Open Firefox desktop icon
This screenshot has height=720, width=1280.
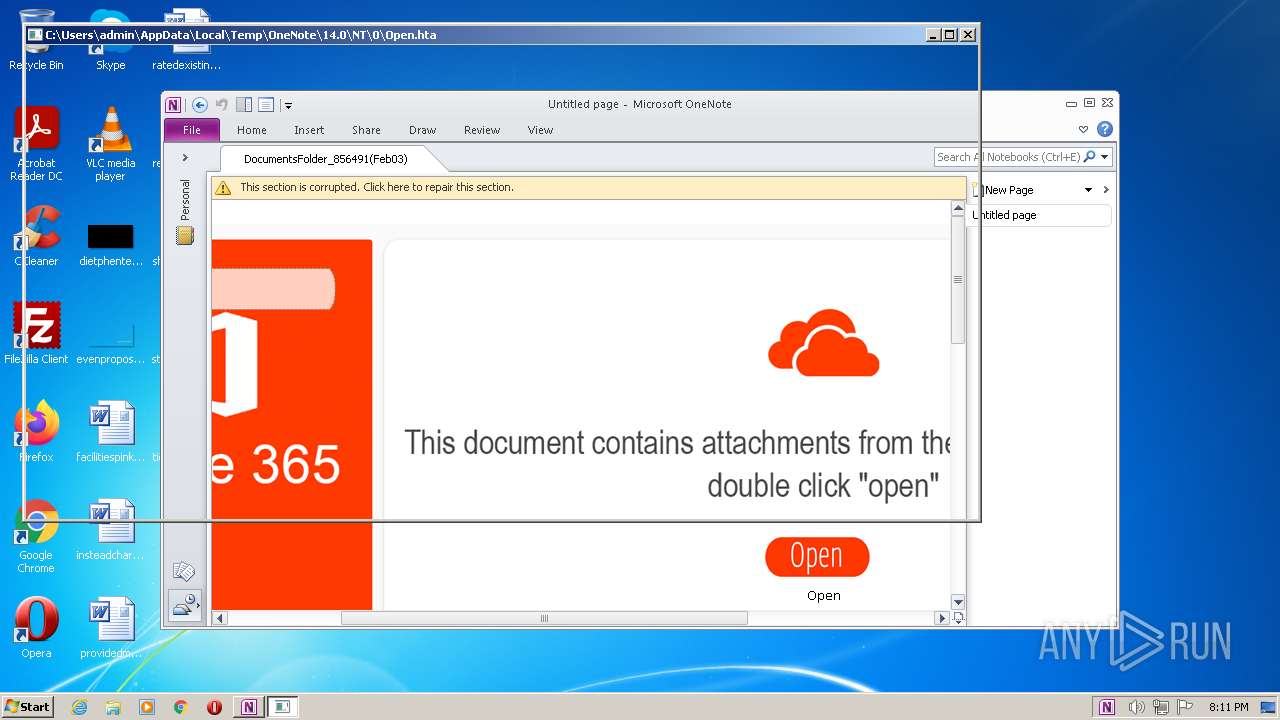[x=36, y=431]
